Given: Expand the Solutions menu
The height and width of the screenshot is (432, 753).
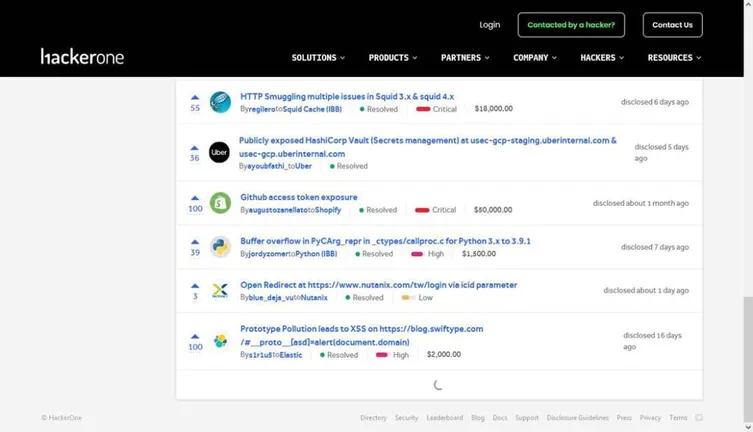Looking at the screenshot, I should (318, 58).
